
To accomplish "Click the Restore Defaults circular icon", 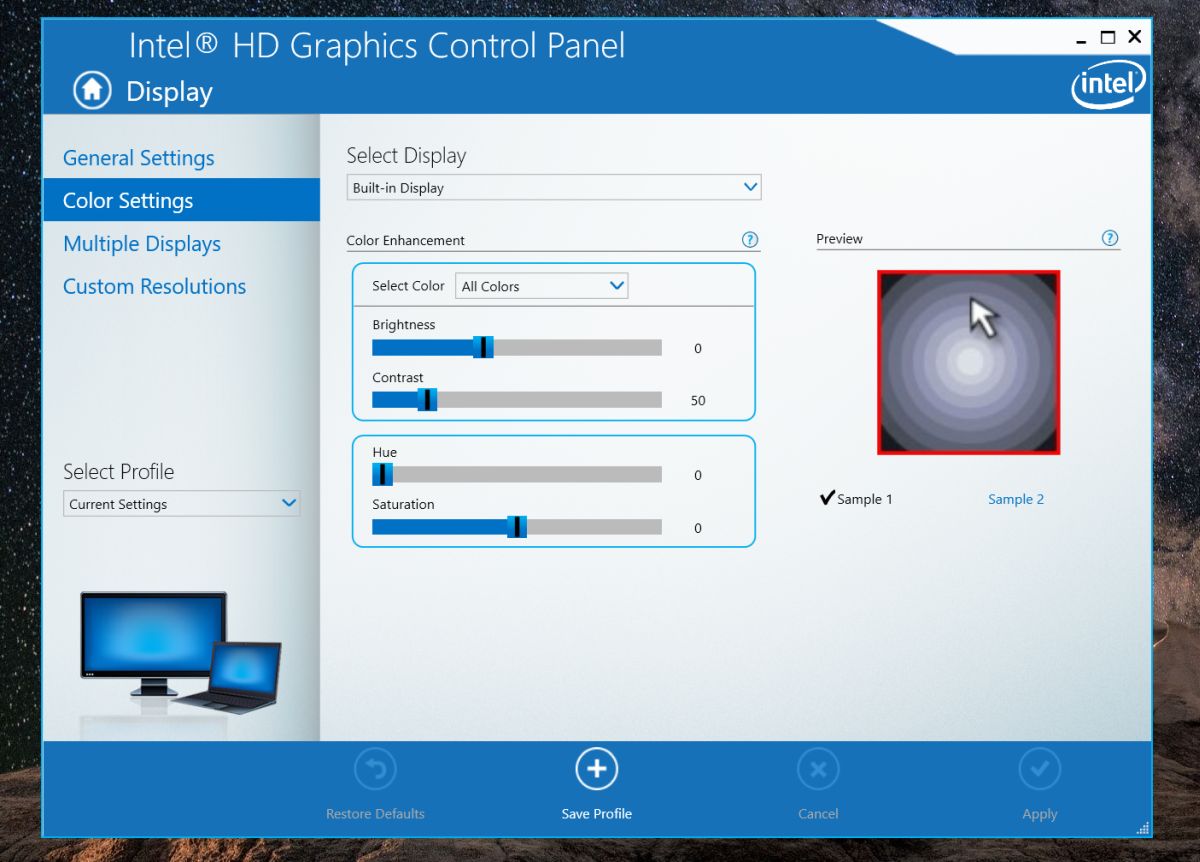I will point(375,768).
